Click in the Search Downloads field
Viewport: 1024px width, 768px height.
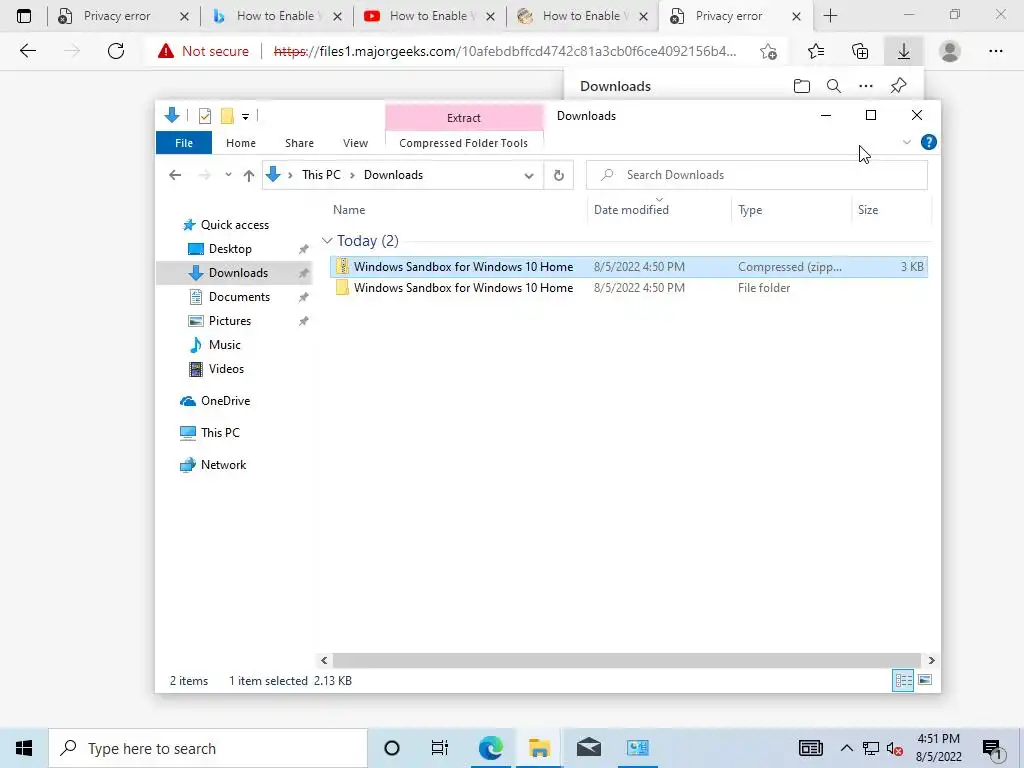tap(756, 175)
